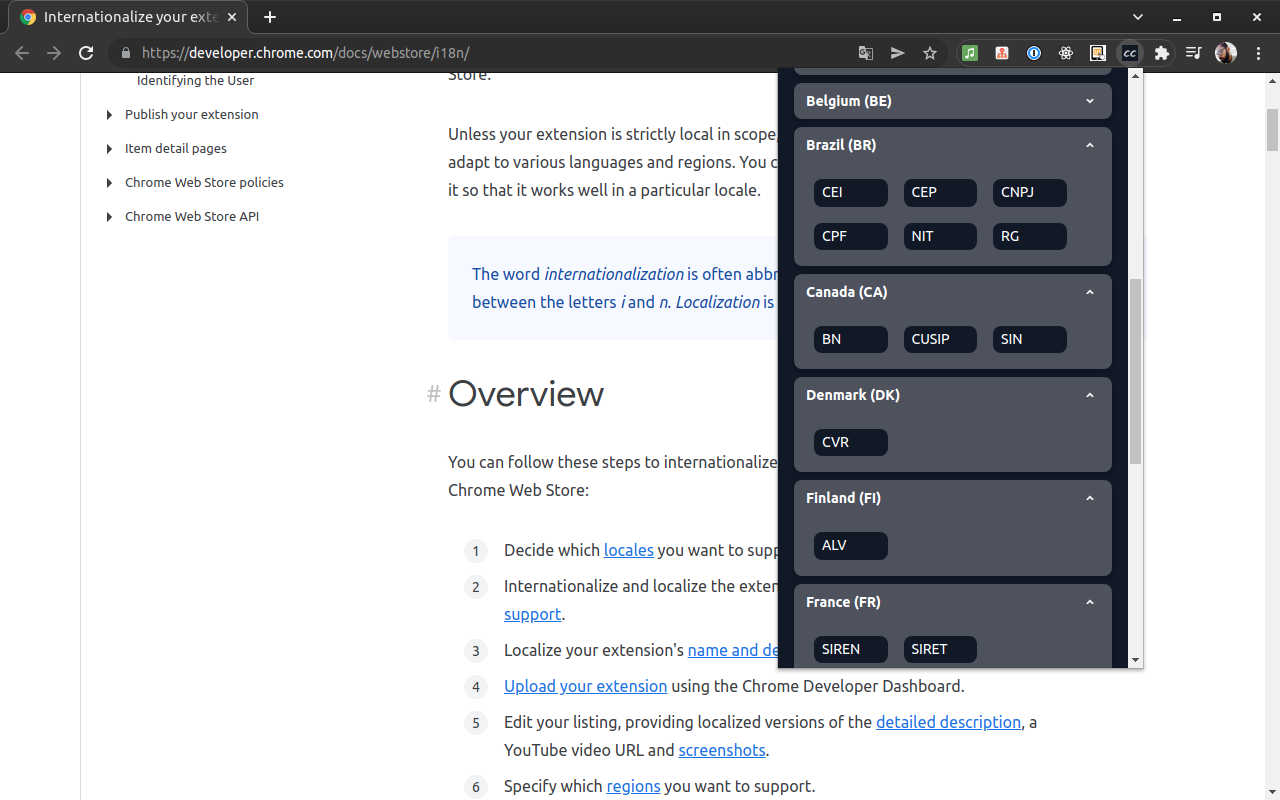1280x800 pixels.
Task: Open the 'Upload your extension' link
Action: click(585, 686)
